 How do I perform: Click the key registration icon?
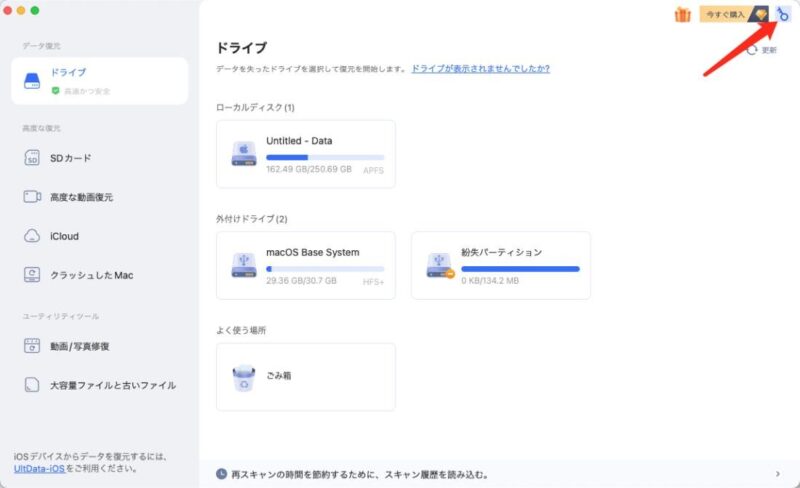pyautogui.click(x=783, y=14)
